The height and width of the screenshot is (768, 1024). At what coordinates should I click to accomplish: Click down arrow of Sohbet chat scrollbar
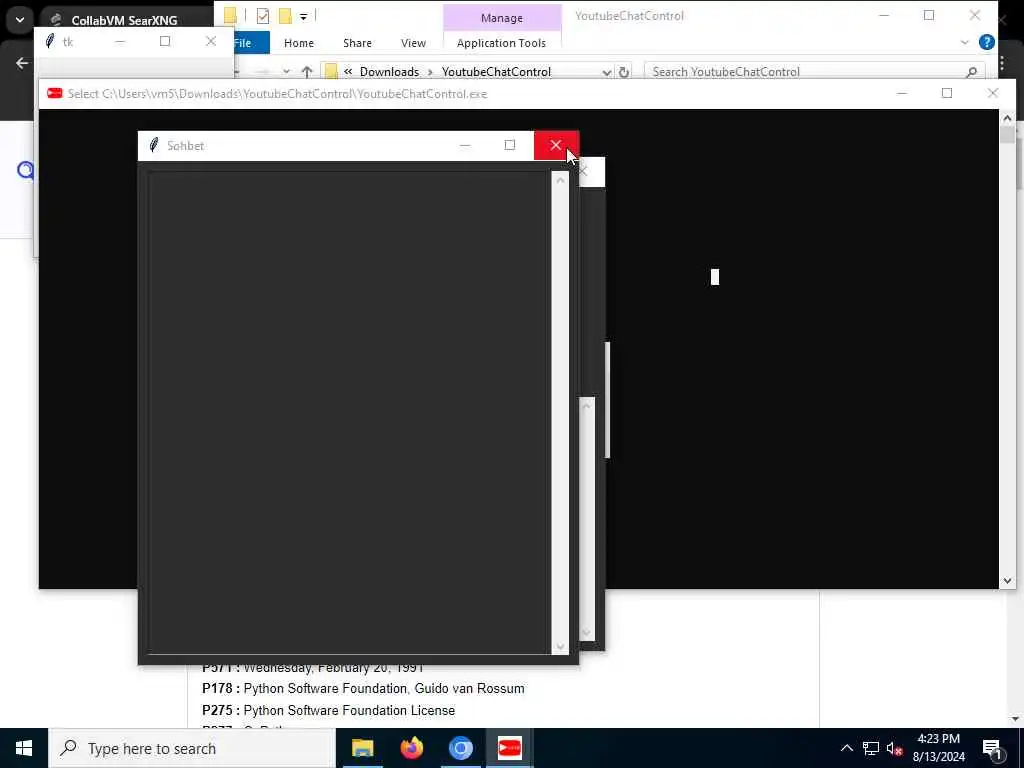pyautogui.click(x=560, y=647)
